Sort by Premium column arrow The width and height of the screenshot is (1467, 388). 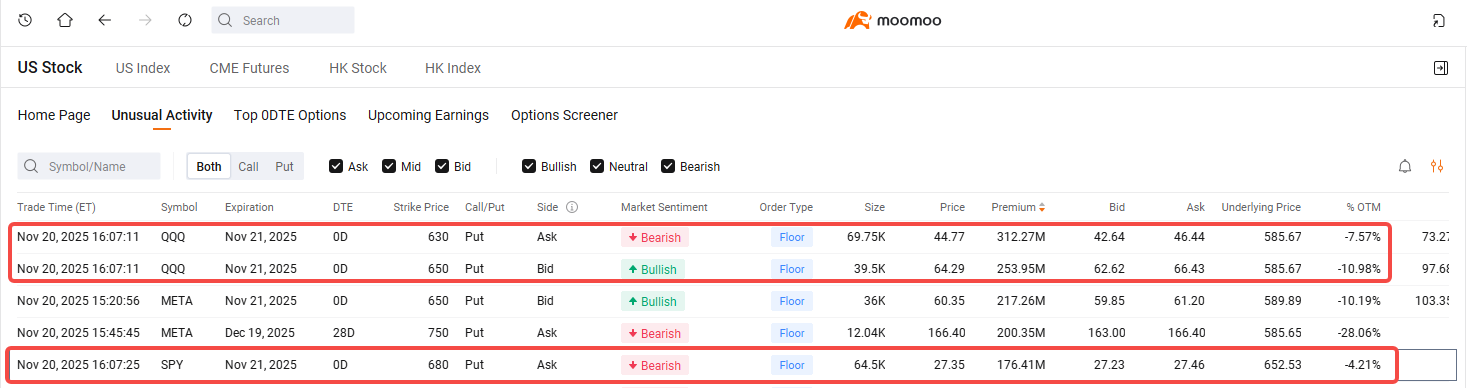[x=1042, y=208]
